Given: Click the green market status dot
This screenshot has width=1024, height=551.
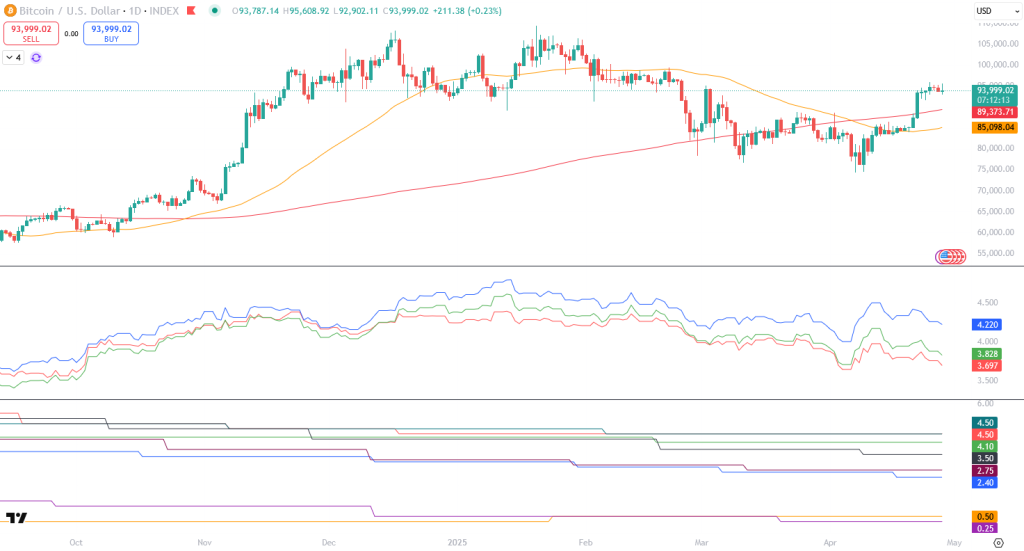Looking at the screenshot, I should point(214,10).
